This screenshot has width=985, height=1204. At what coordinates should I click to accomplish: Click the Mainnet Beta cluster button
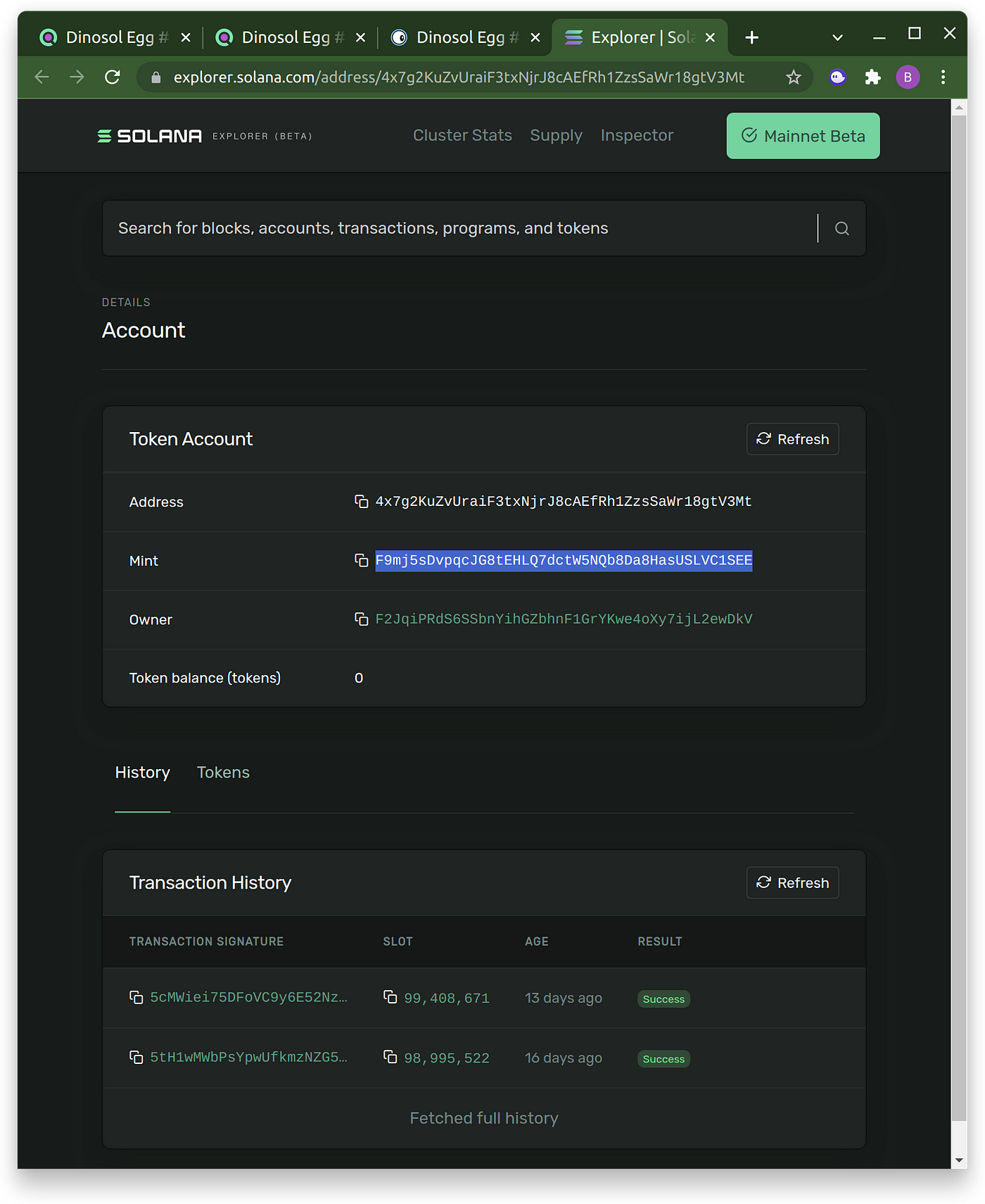tap(803, 136)
